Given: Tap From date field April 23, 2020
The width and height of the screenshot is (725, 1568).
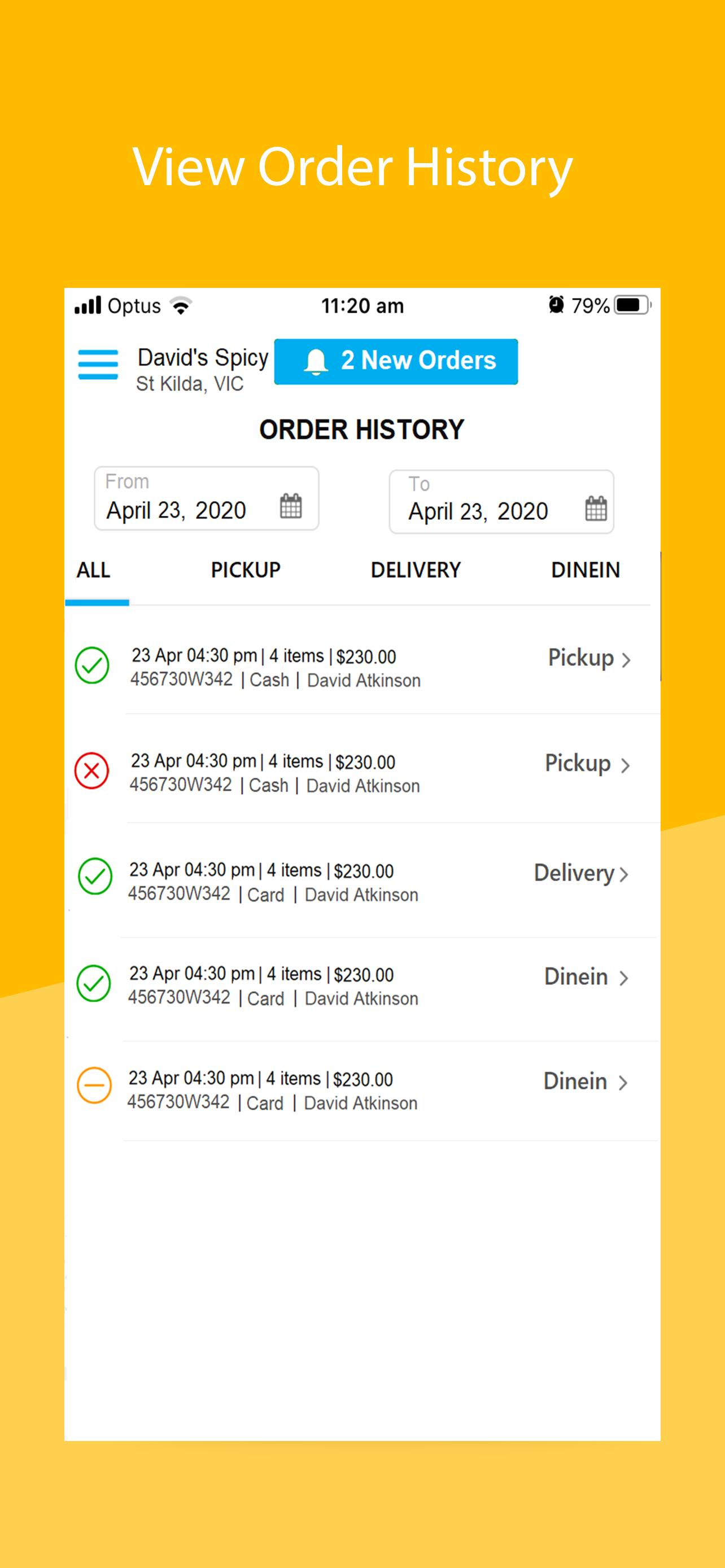Looking at the screenshot, I should [x=206, y=498].
